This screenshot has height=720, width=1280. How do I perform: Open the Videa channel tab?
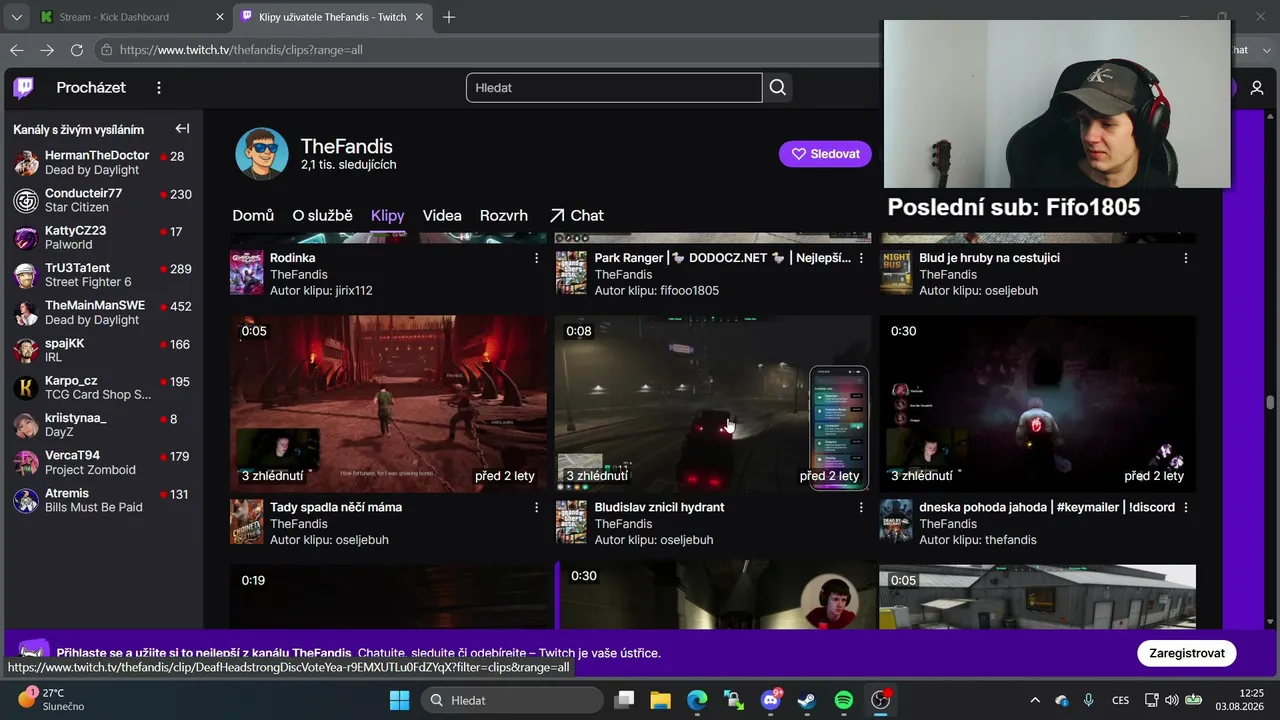click(x=442, y=215)
